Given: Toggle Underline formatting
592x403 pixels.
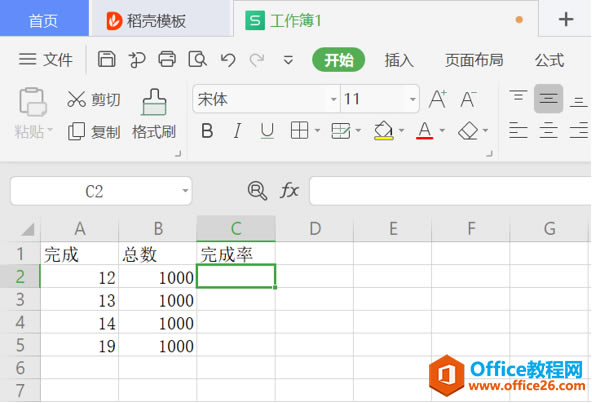Looking at the screenshot, I should tap(267, 131).
